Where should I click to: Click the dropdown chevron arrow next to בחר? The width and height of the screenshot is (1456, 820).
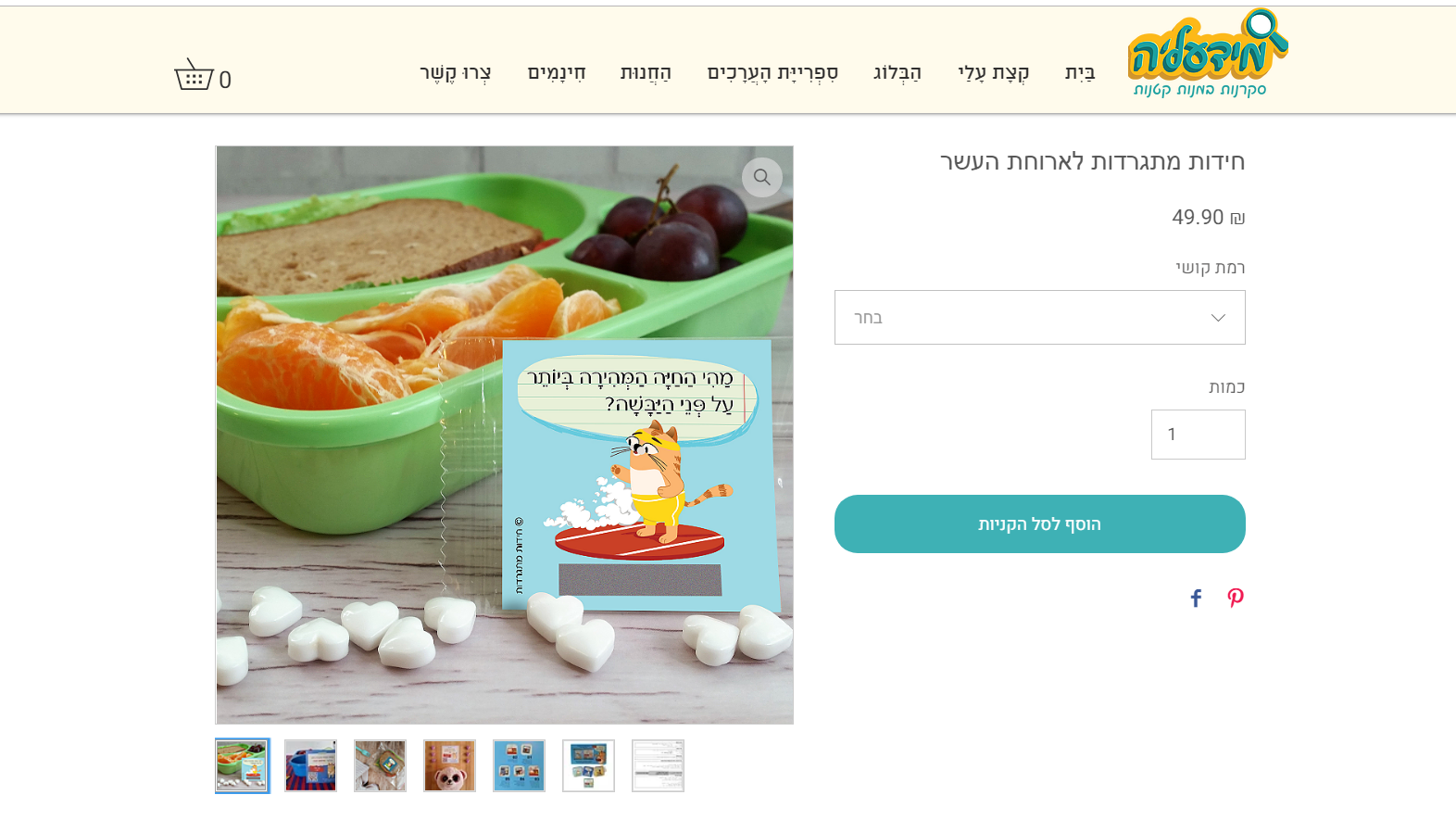(x=1218, y=318)
